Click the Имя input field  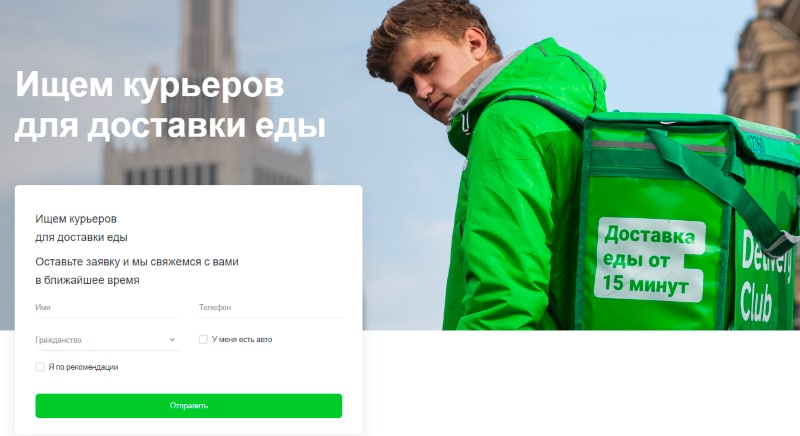(x=107, y=308)
